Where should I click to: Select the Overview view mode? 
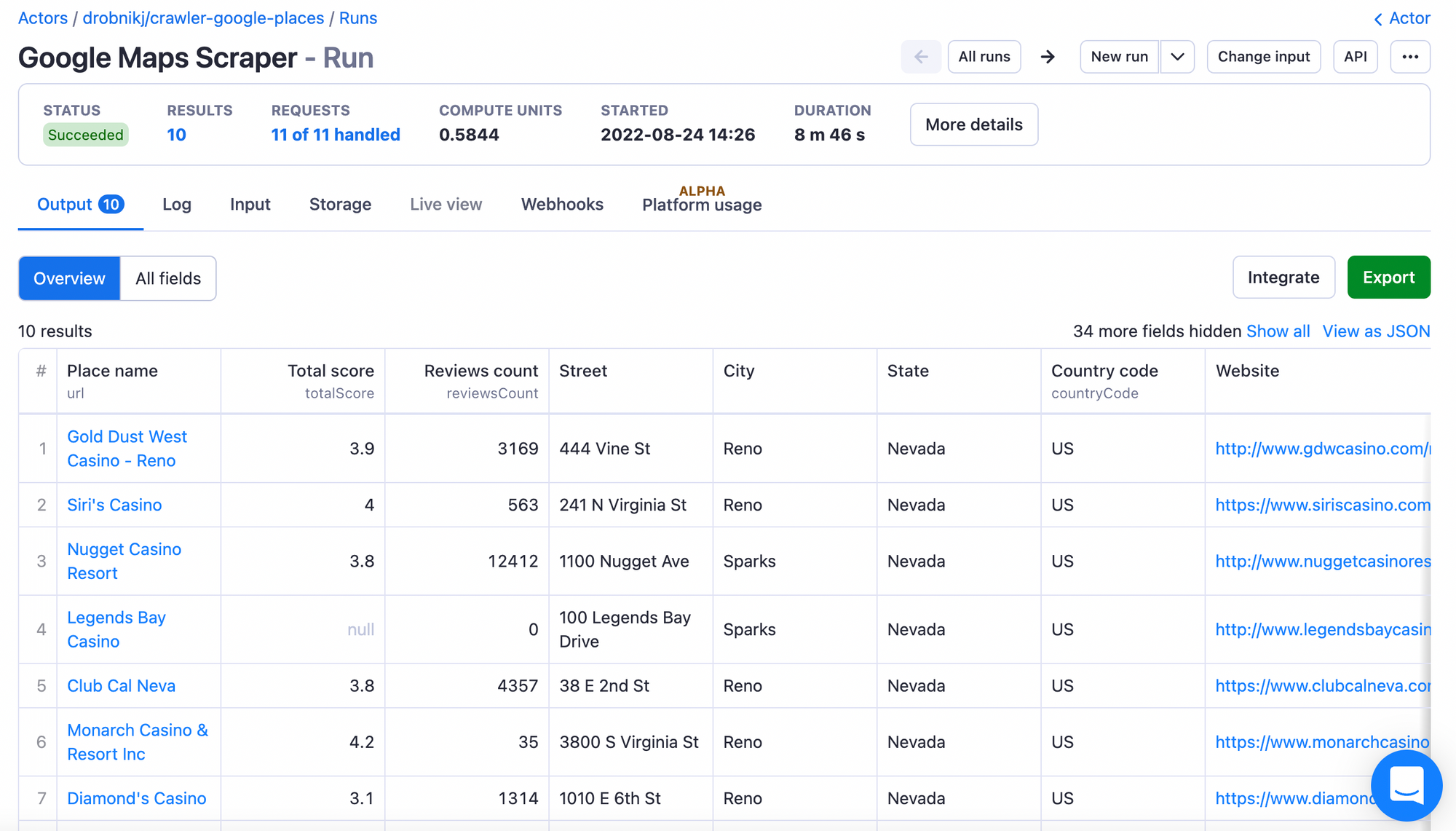point(68,277)
